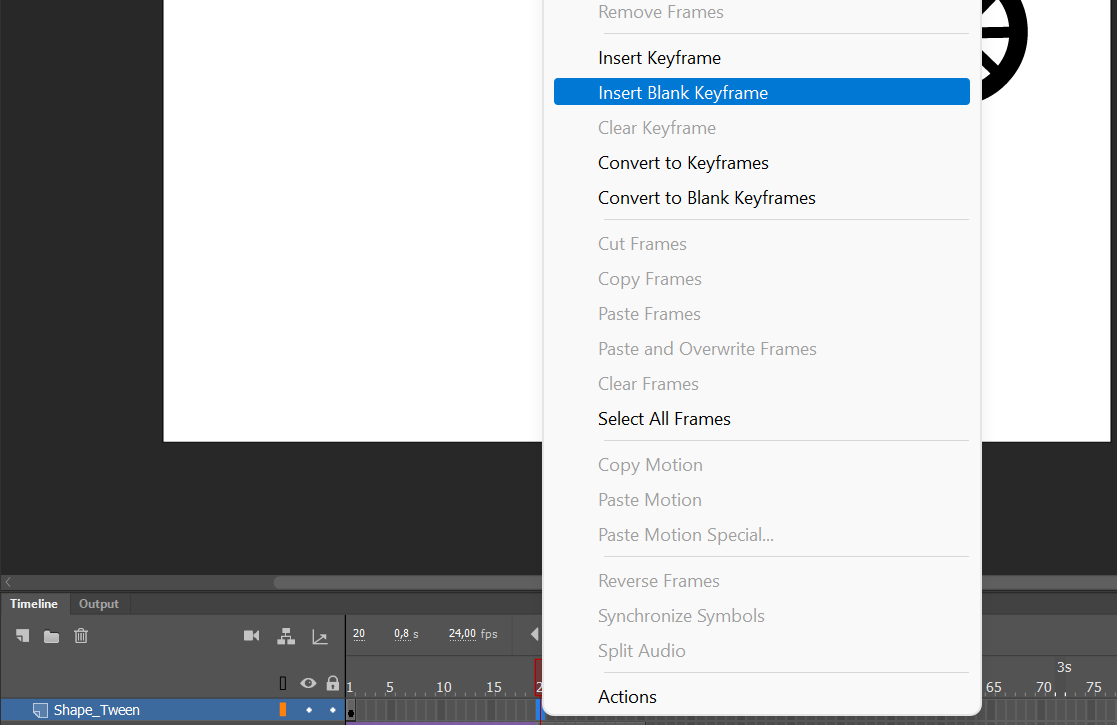Image resolution: width=1117 pixels, height=725 pixels.
Task: Click Remove Frames menu entry
Action: (x=762, y=12)
